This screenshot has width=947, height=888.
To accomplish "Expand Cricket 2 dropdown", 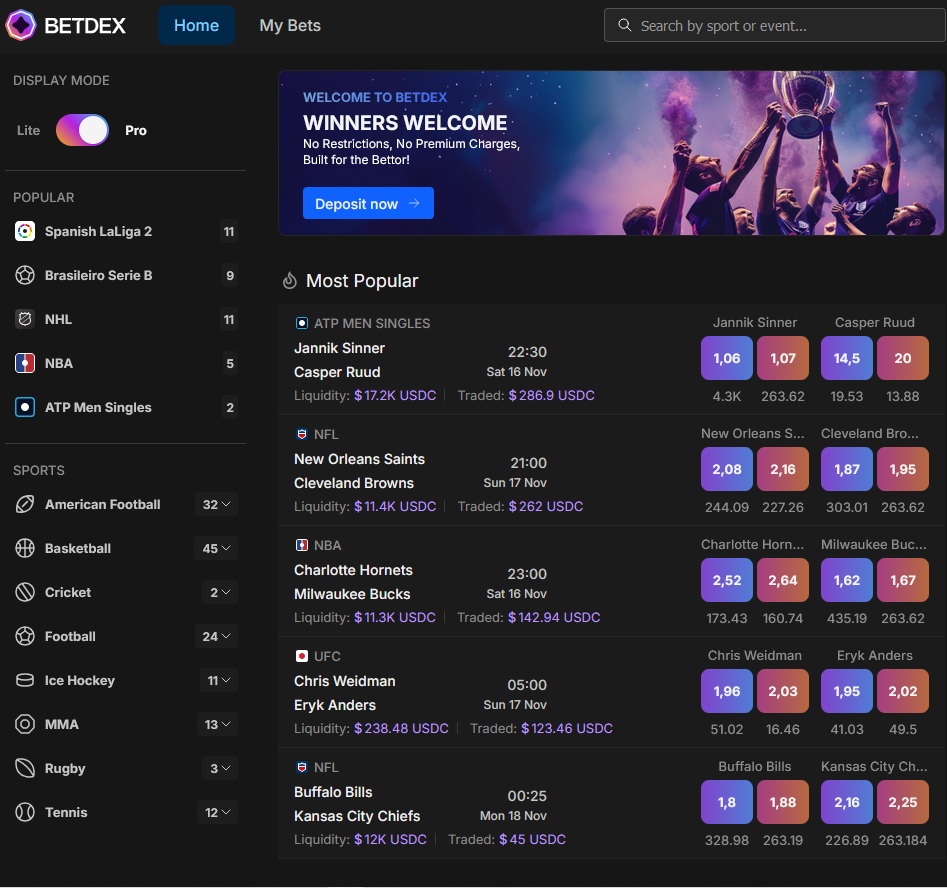I will [x=220, y=593].
